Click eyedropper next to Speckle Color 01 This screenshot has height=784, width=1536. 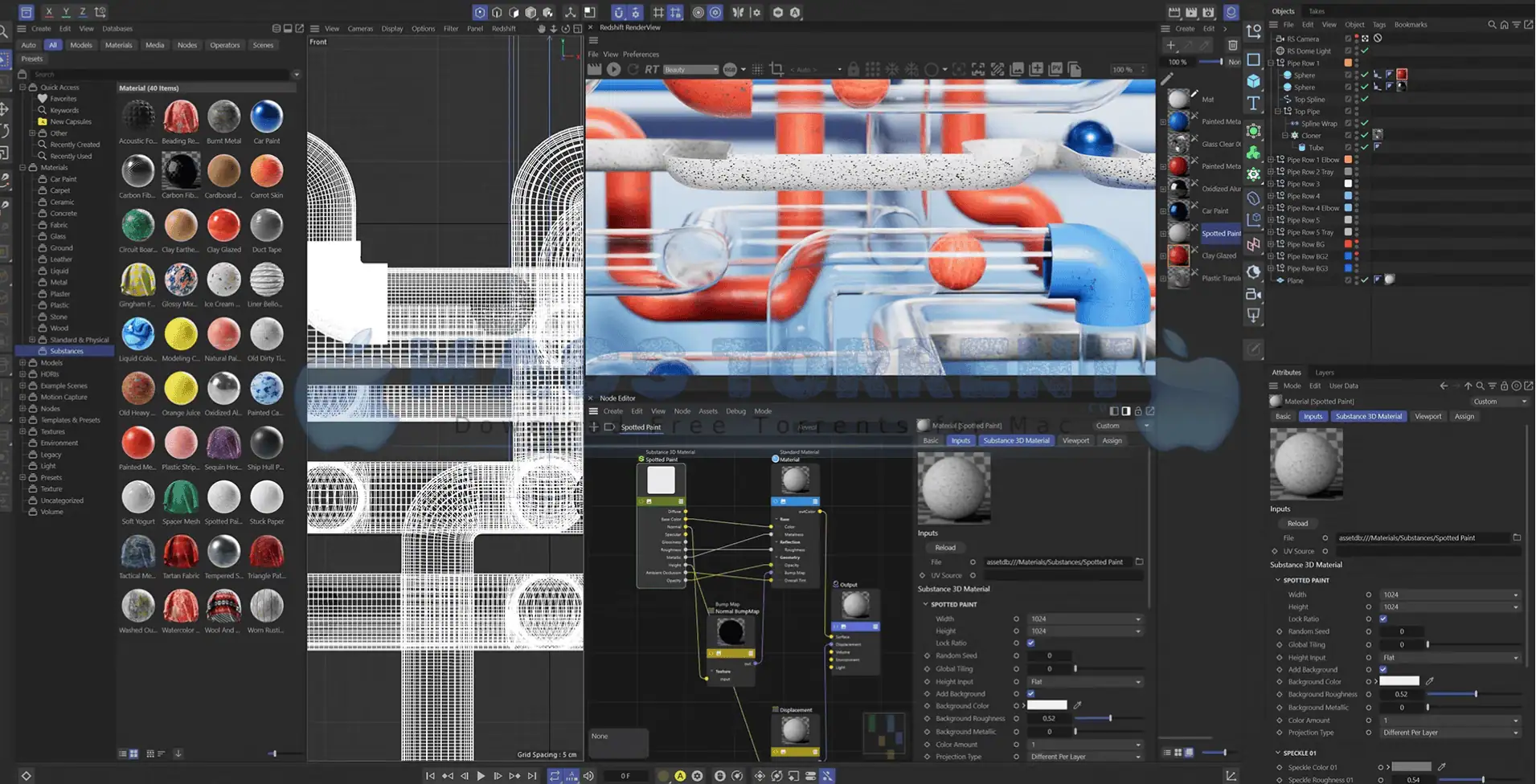(x=1442, y=767)
